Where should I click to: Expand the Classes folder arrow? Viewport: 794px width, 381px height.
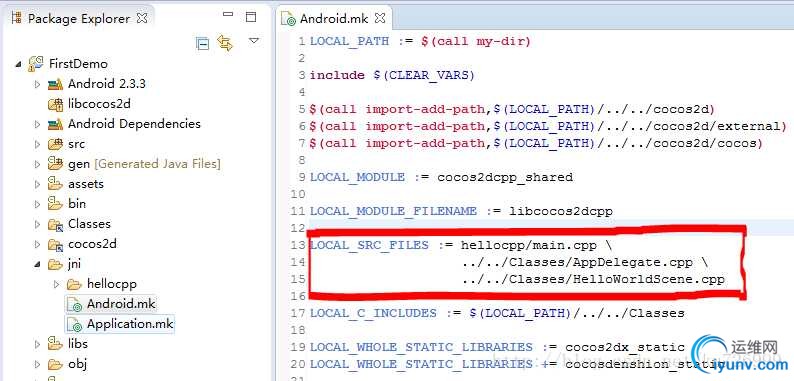point(37,224)
